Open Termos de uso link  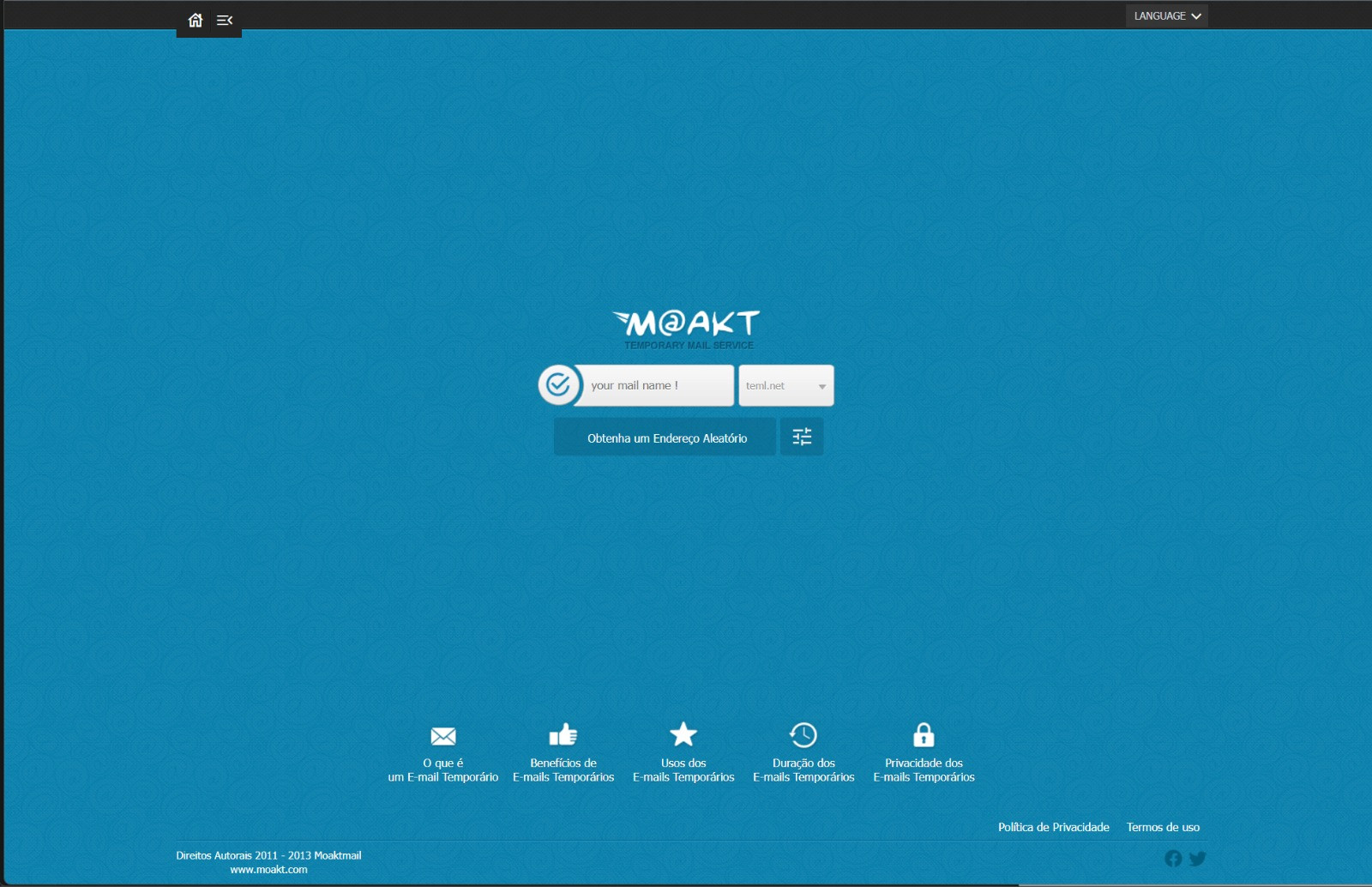[1163, 827]
